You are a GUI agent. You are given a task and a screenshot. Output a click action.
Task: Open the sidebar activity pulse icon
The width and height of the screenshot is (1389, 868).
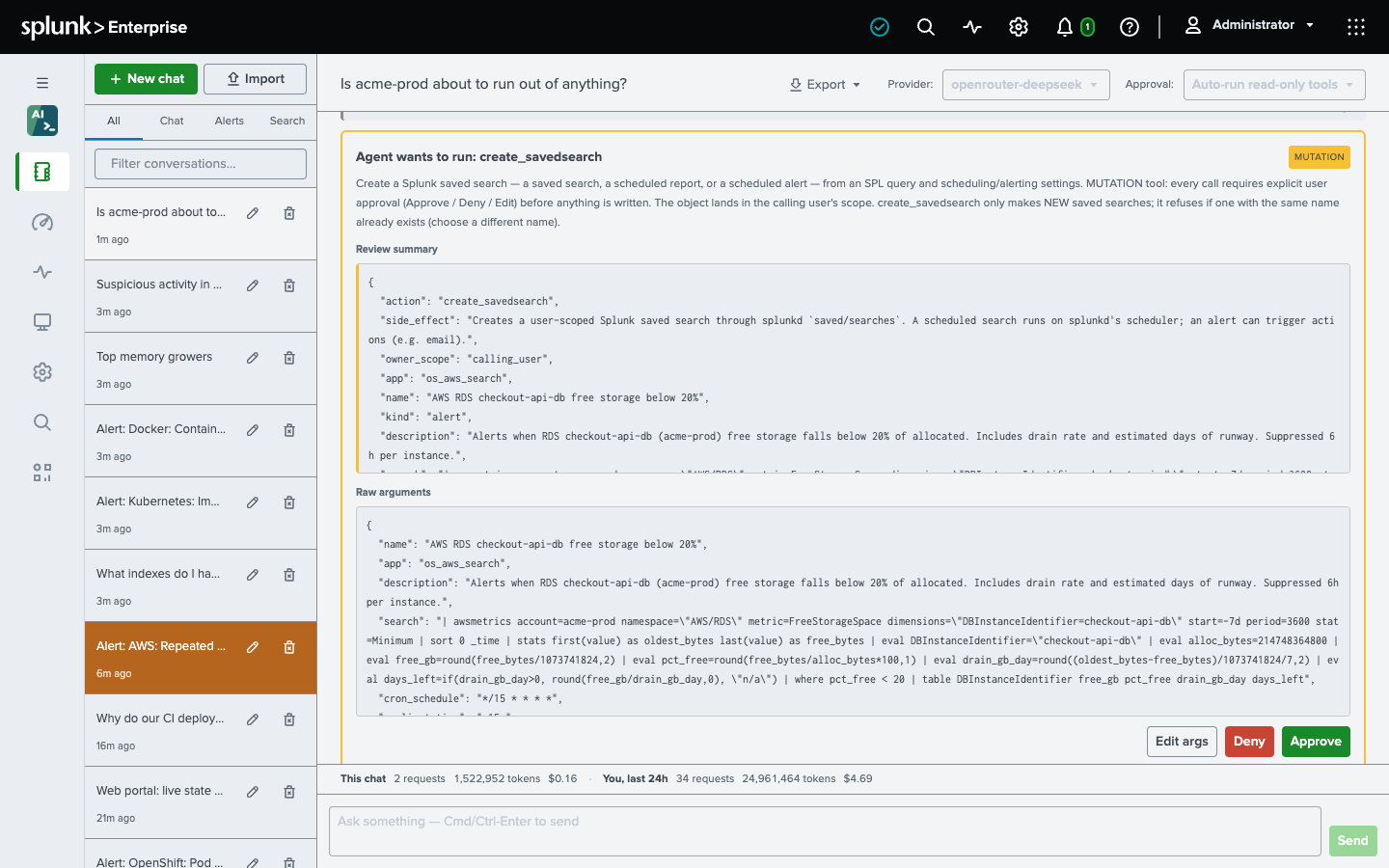(42, 272)
